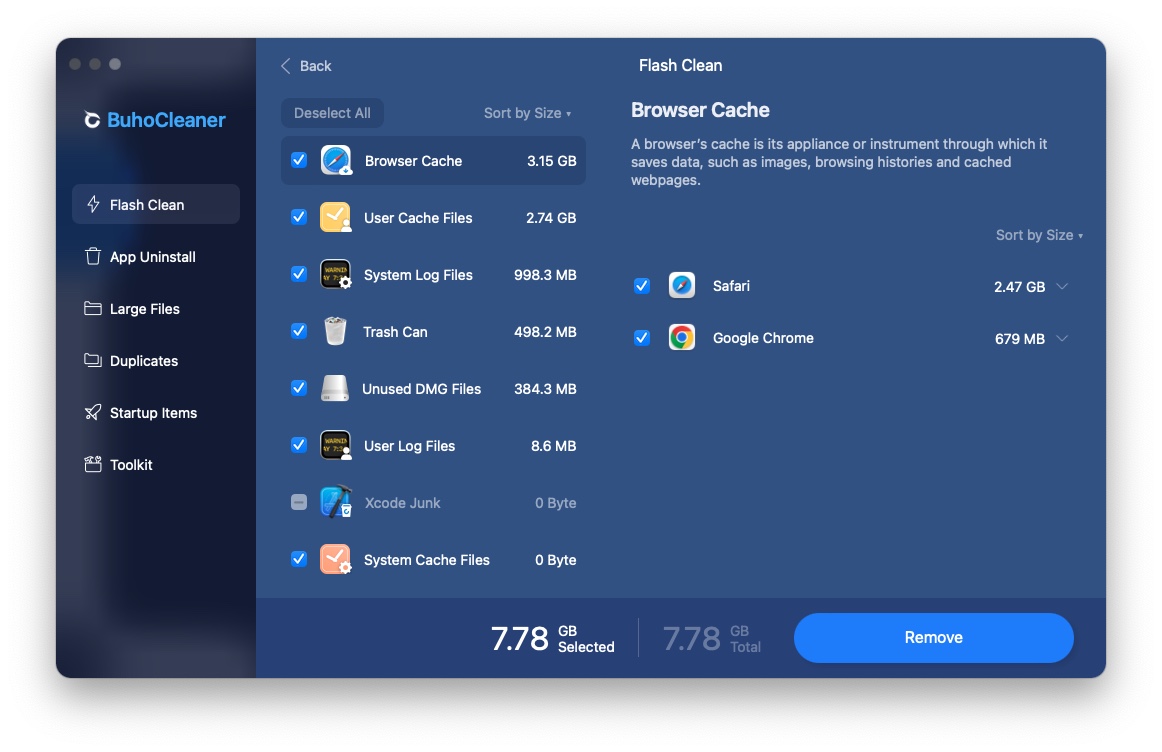
Task: Select the Xcode Junk row label
Action: click(x=402, y=503)
